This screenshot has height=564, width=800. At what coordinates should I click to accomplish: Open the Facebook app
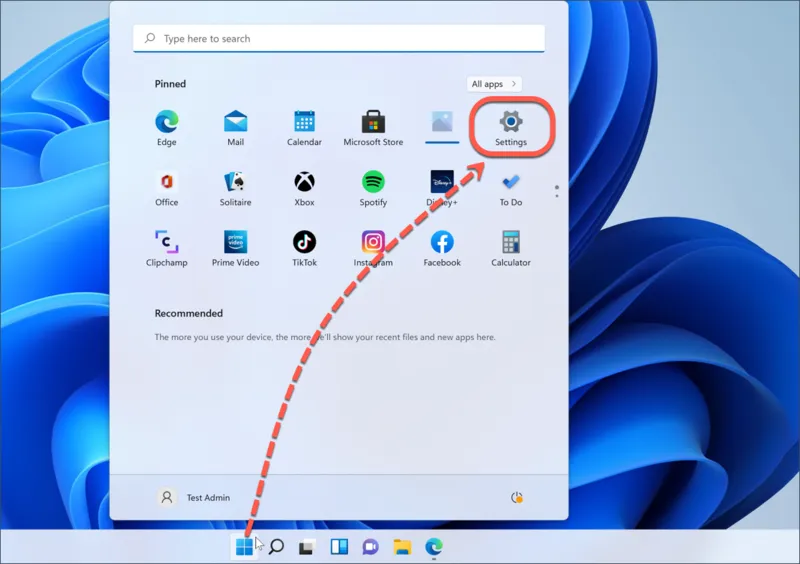click(x=442, y=248)
